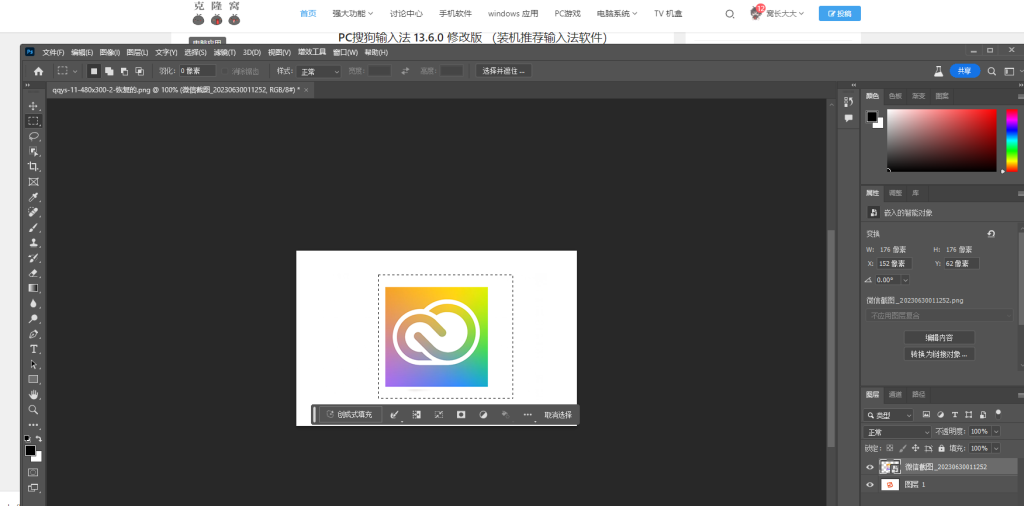Screen dimensions: 1024x506
Task: Click the 编辑内容 button
Action: pyautogui.click(x=939, y=338)
